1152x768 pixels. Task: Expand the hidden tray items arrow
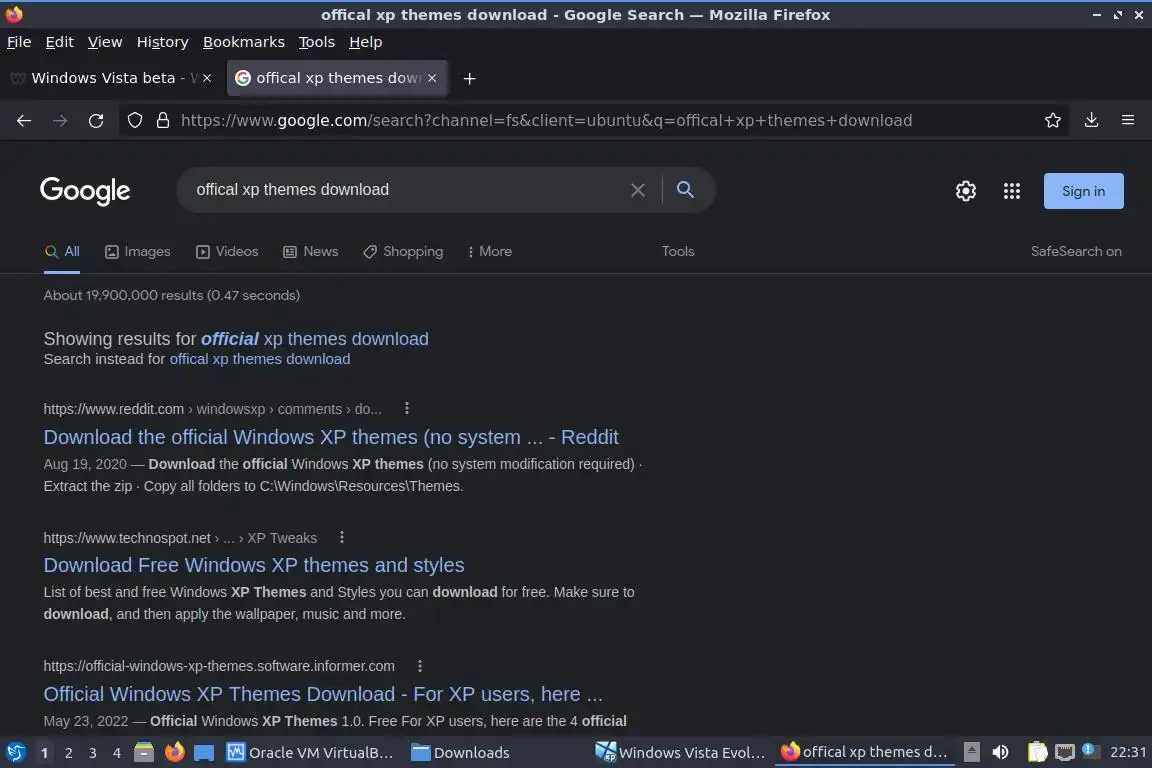pyautogui.click(x=971, y=753)
